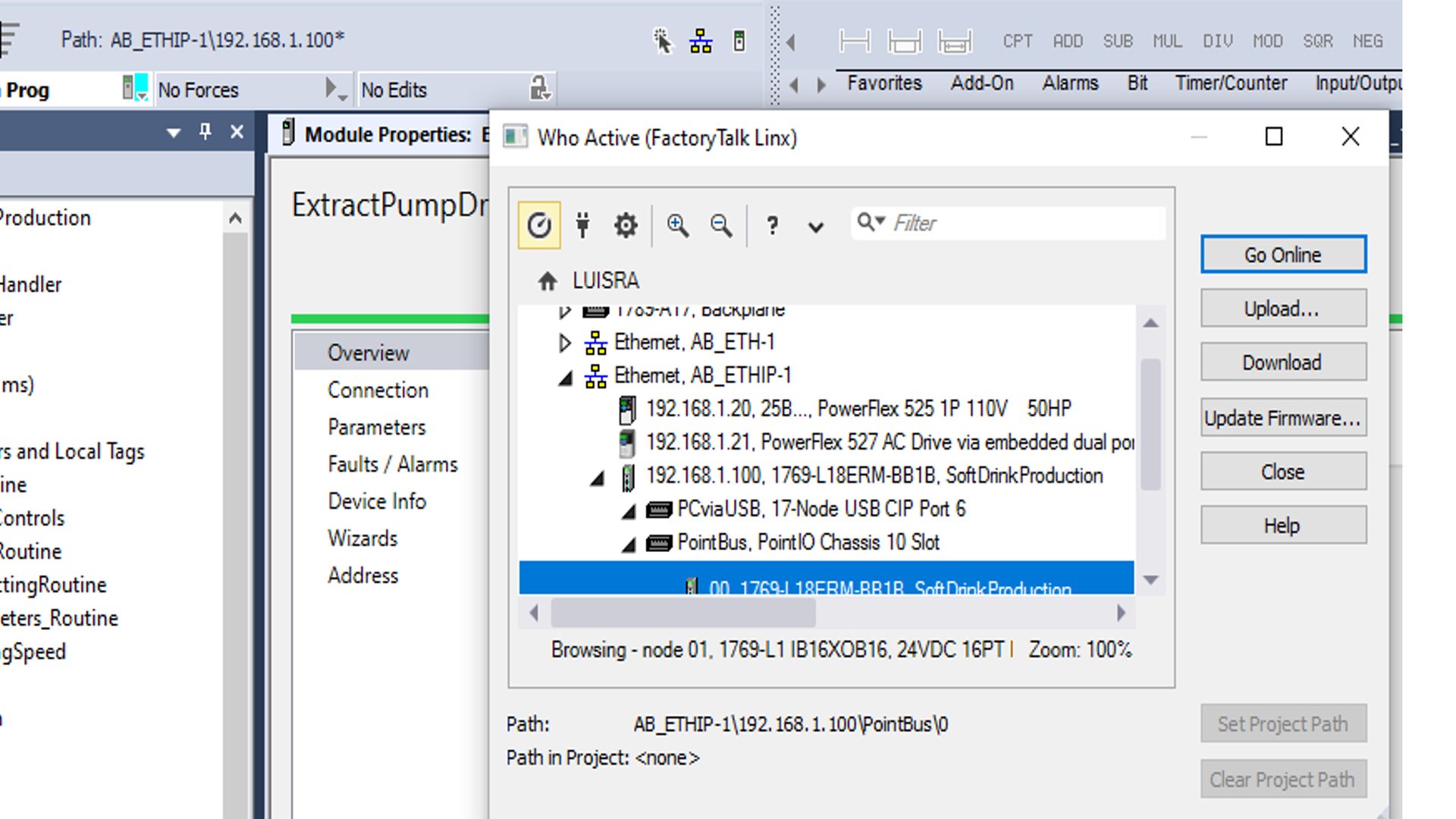The width and height of the screenshot is (1456, 819).
Task: Click the tree vertical scrollbar up arrow
Action: click(x=1150, y=323)
